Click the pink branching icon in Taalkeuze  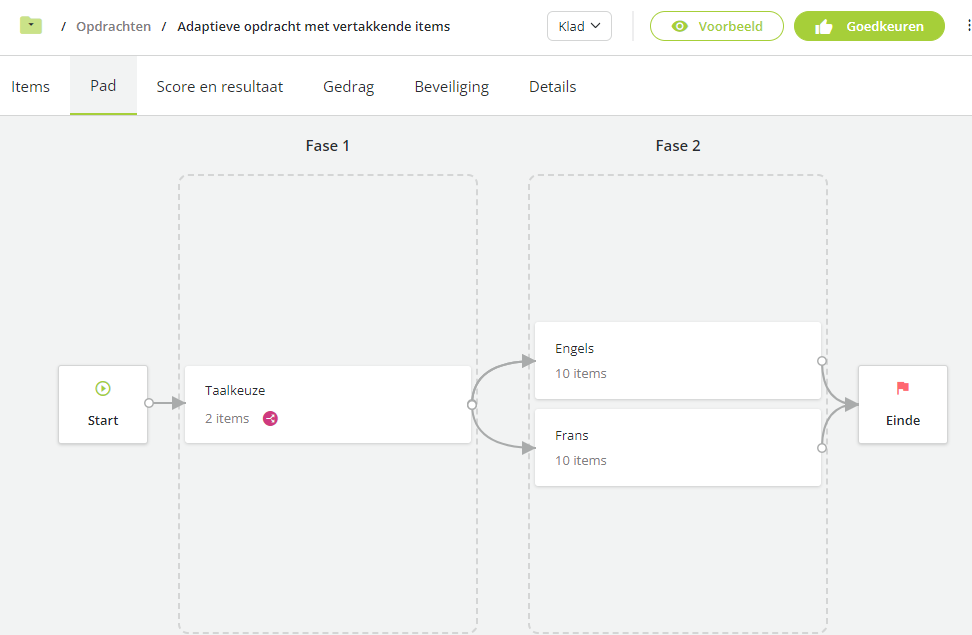coord(270,419)
